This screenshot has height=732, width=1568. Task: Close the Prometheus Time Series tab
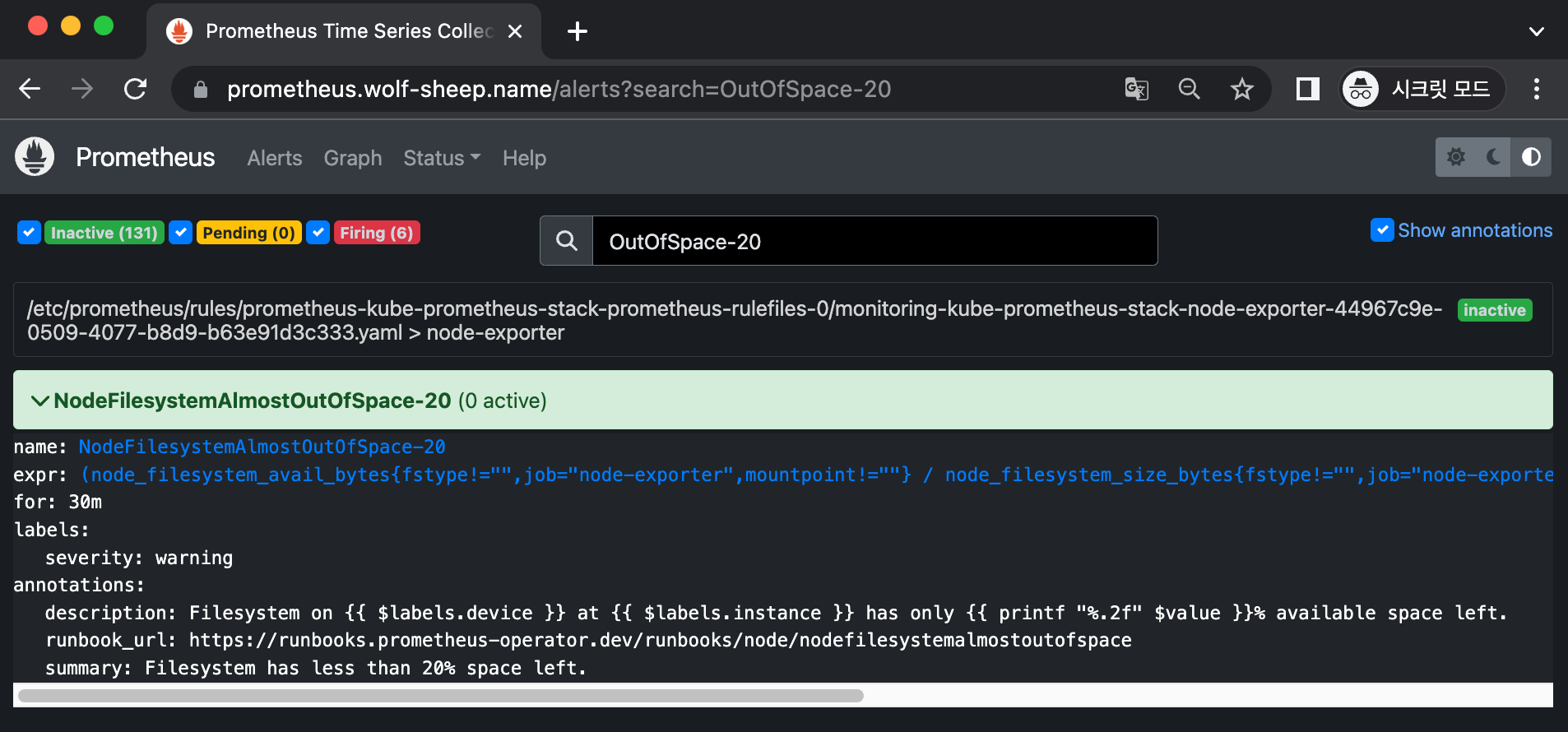tap(515, 31)
